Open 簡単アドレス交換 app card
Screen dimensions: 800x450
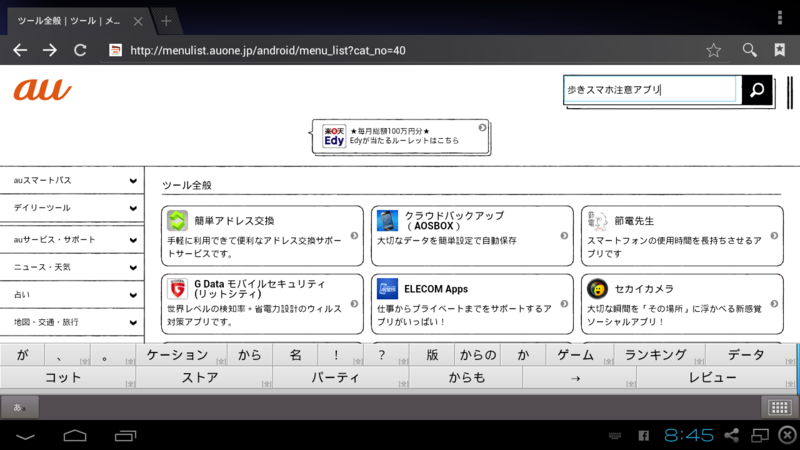pos(262,236)
